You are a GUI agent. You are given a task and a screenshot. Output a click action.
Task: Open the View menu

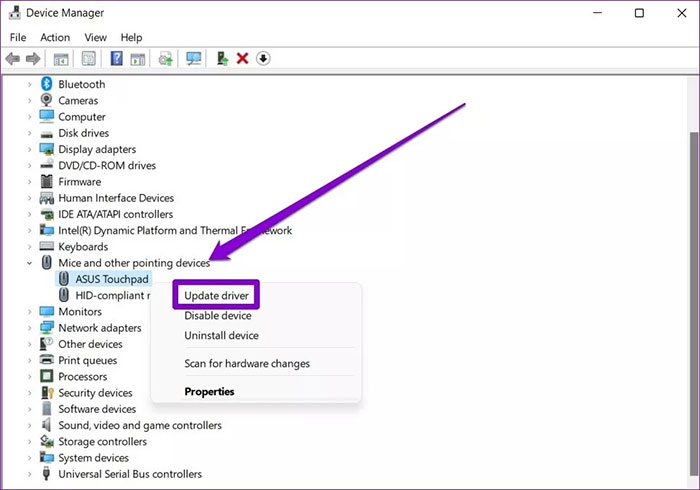(96, 37)
